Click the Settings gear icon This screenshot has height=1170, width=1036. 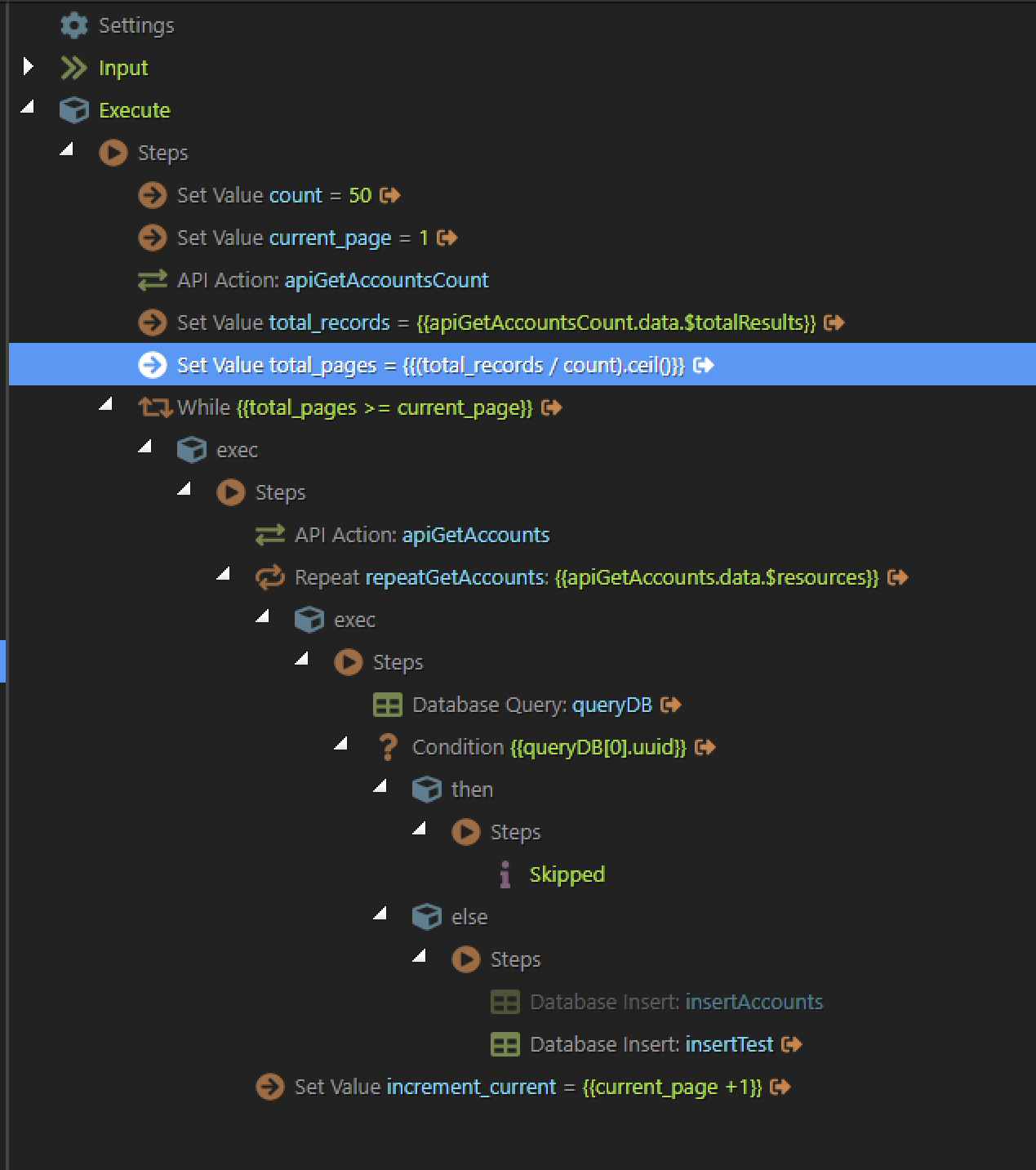pos(73,25)
